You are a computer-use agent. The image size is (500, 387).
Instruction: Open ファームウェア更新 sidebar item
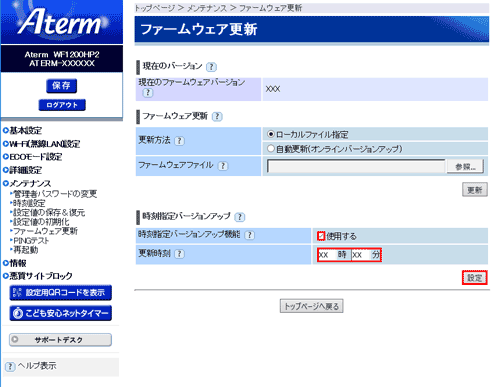45,231
